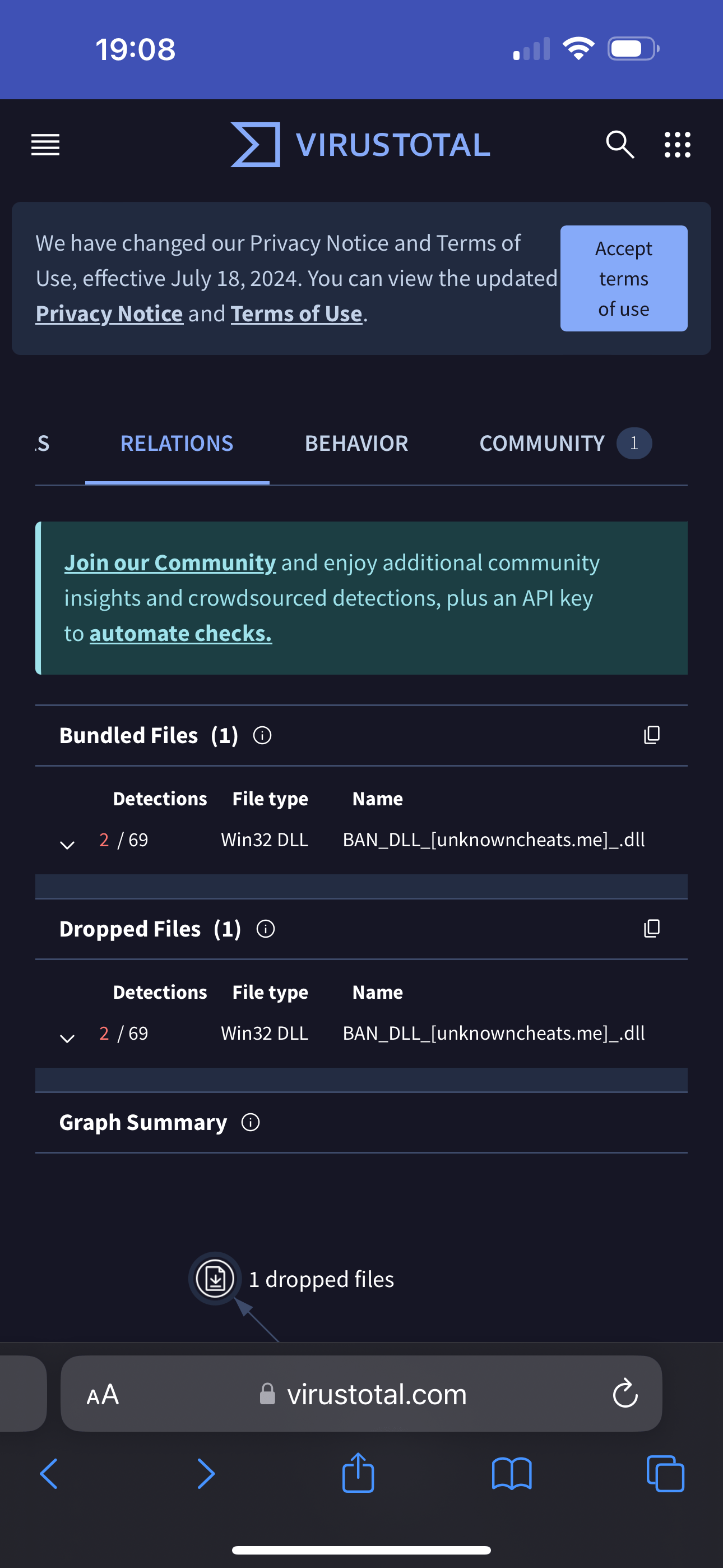This screenshot has width=723, height=1568.
Task: Reload the page
Action: (x=625, y=1393)
